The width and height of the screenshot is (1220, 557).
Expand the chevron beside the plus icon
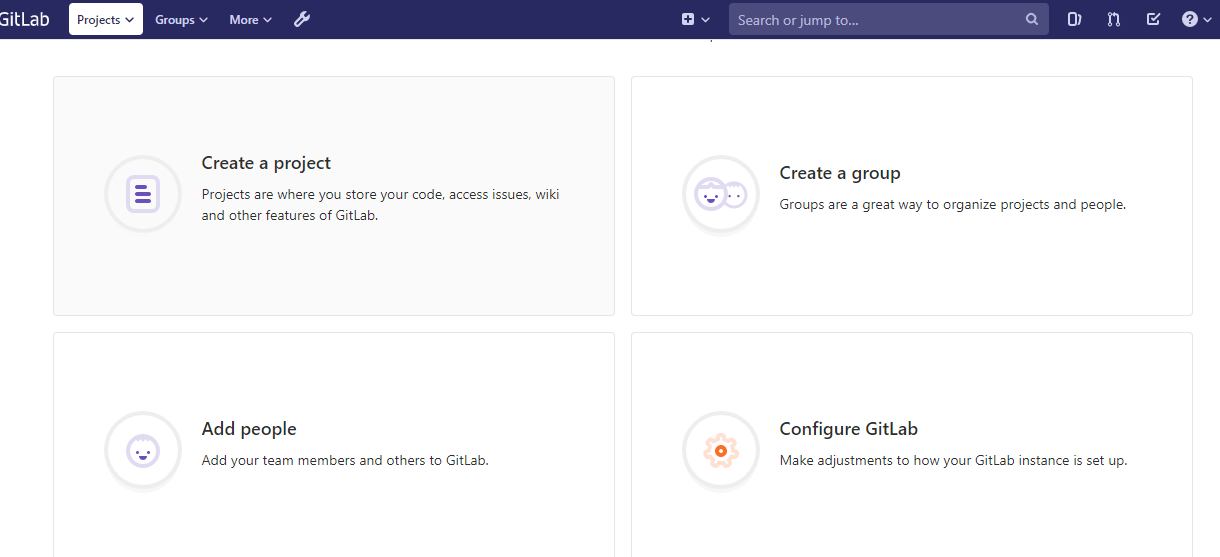coord(706,20)
